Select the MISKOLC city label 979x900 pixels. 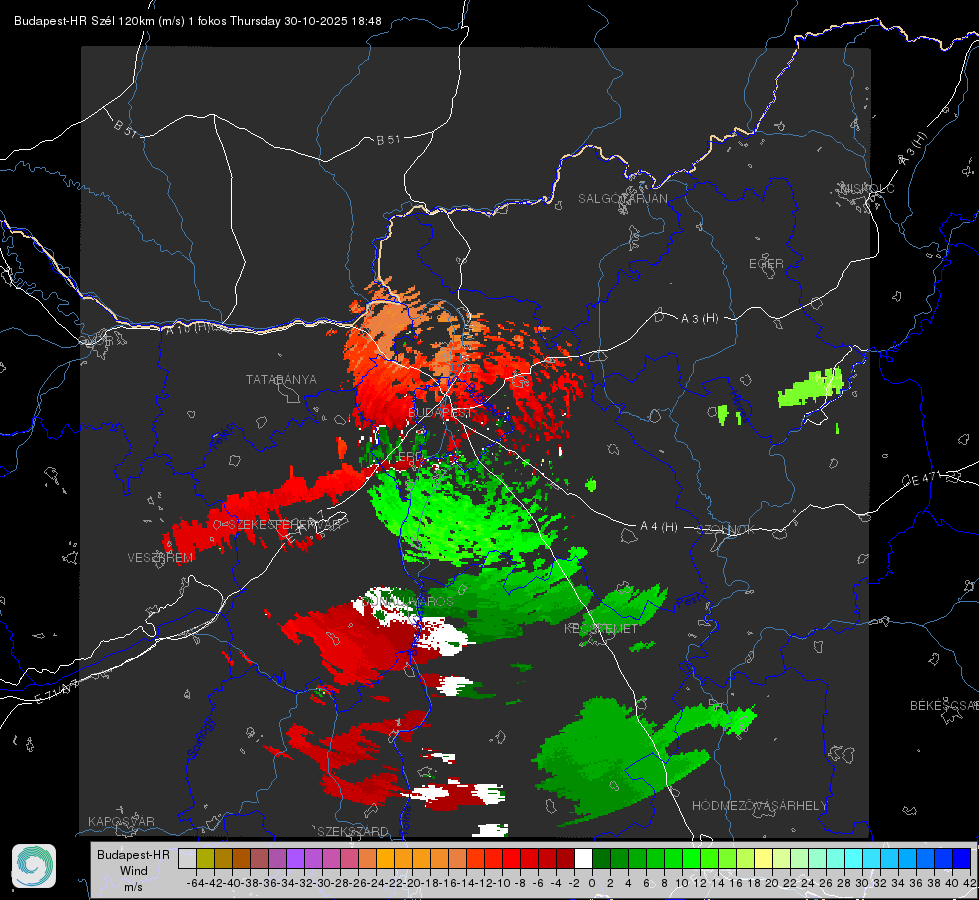coord(867,188)
